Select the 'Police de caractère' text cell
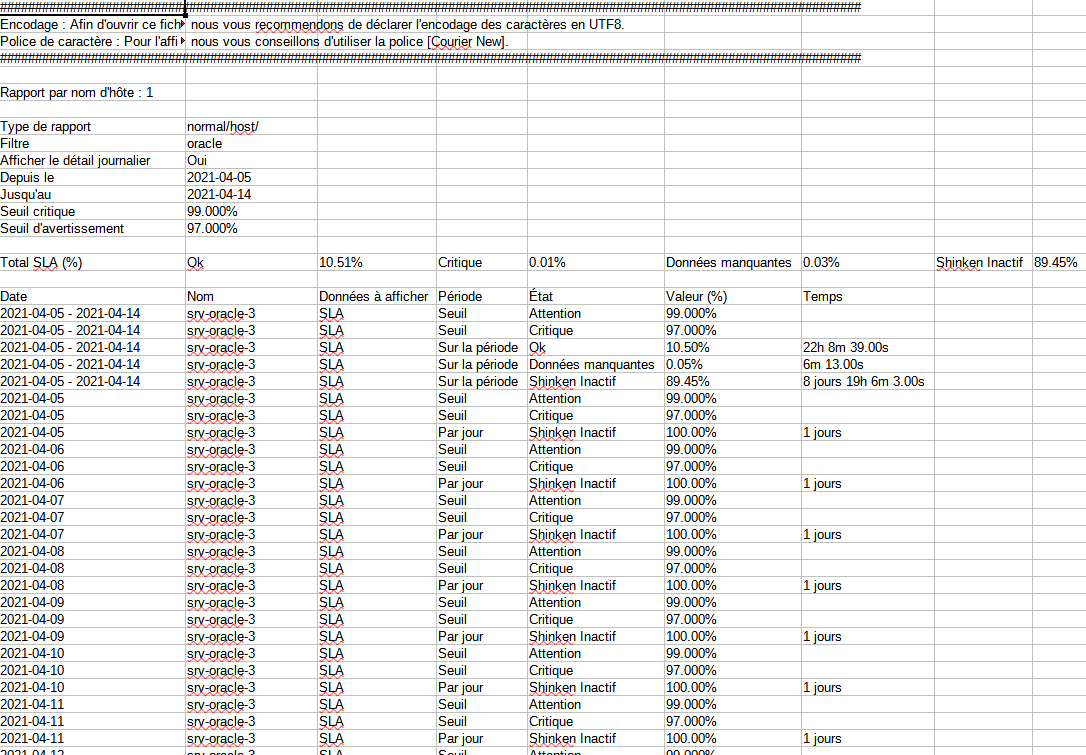Screen dimensions: 1086x755 click(x=92, y=42)
